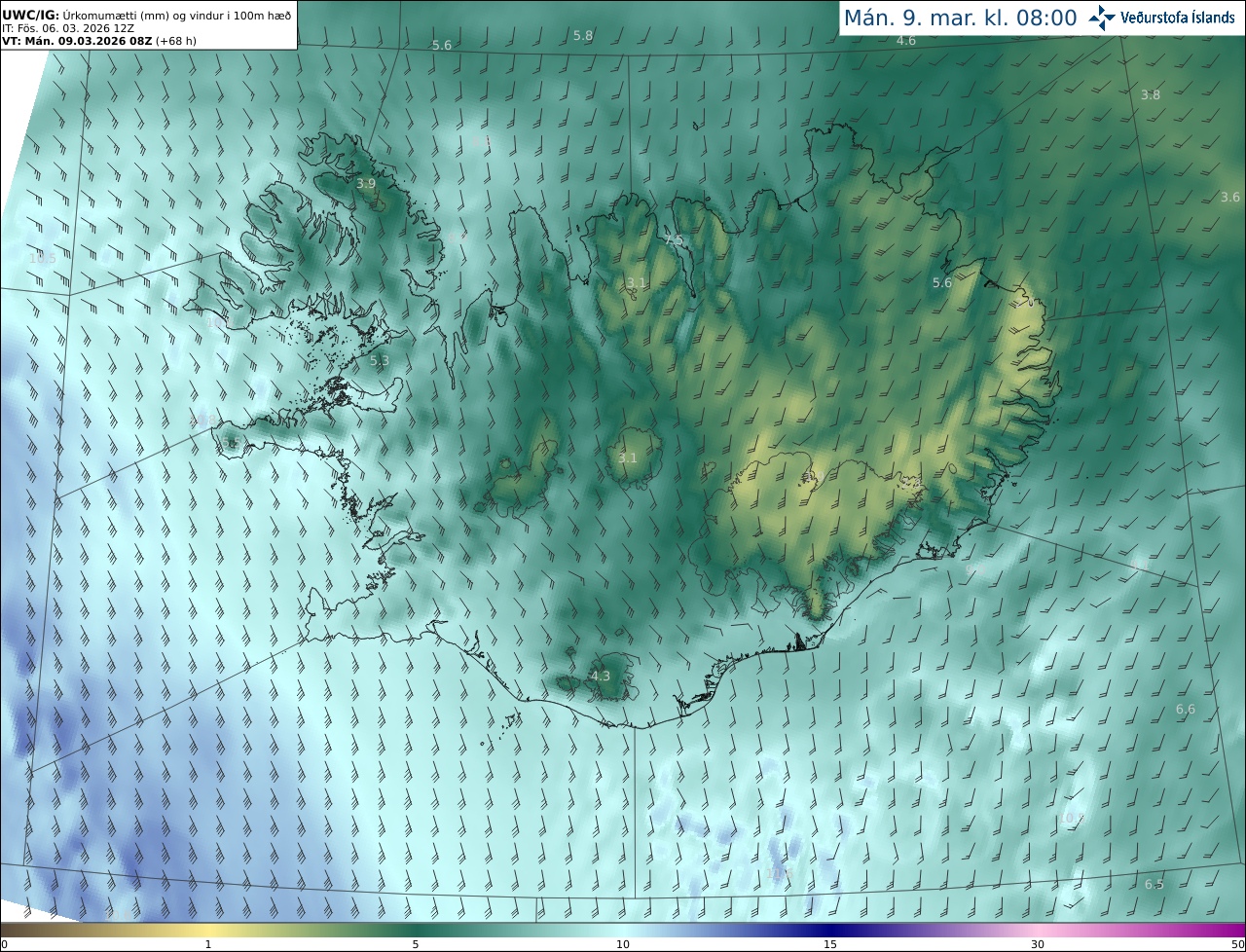Click the 5.8 value on the map
Image resolution: width=1246 pixels, height=952 pixels.
pyautogui.click(x=582, y=35)
